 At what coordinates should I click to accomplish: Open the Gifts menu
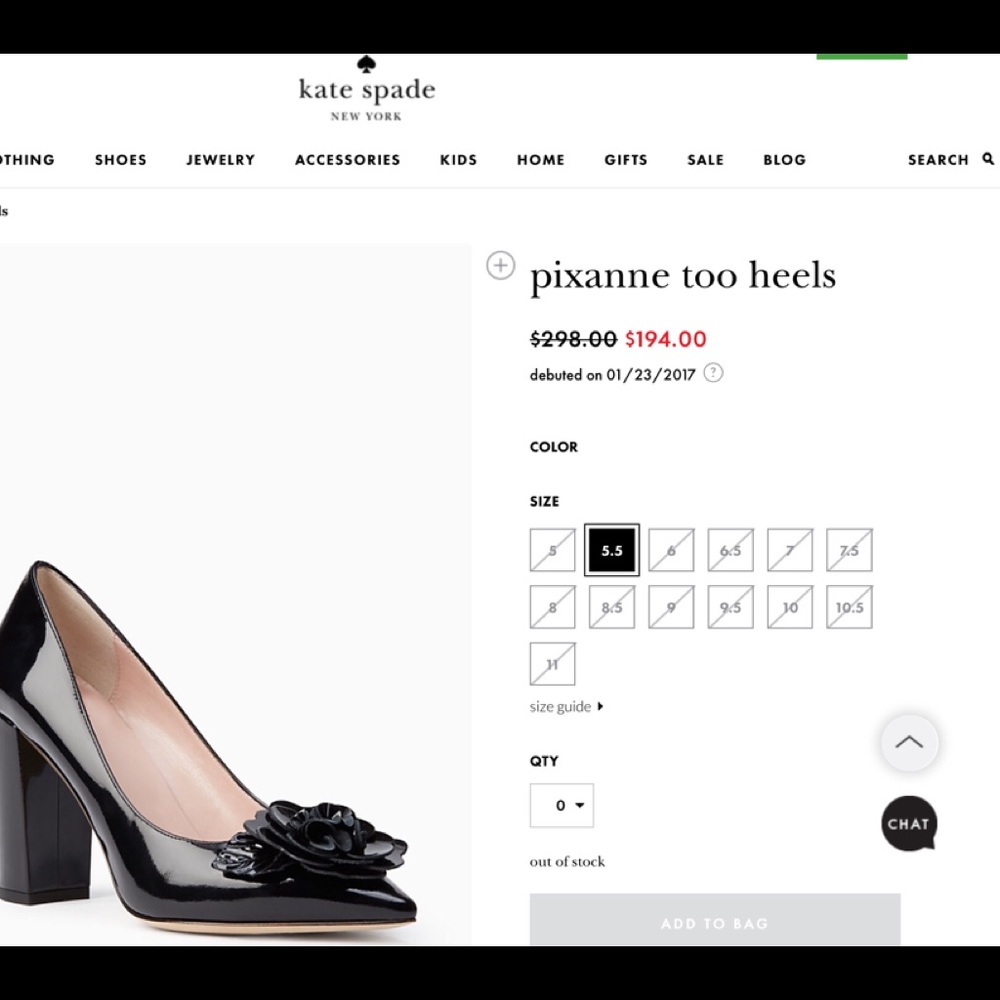click(626, 159)
